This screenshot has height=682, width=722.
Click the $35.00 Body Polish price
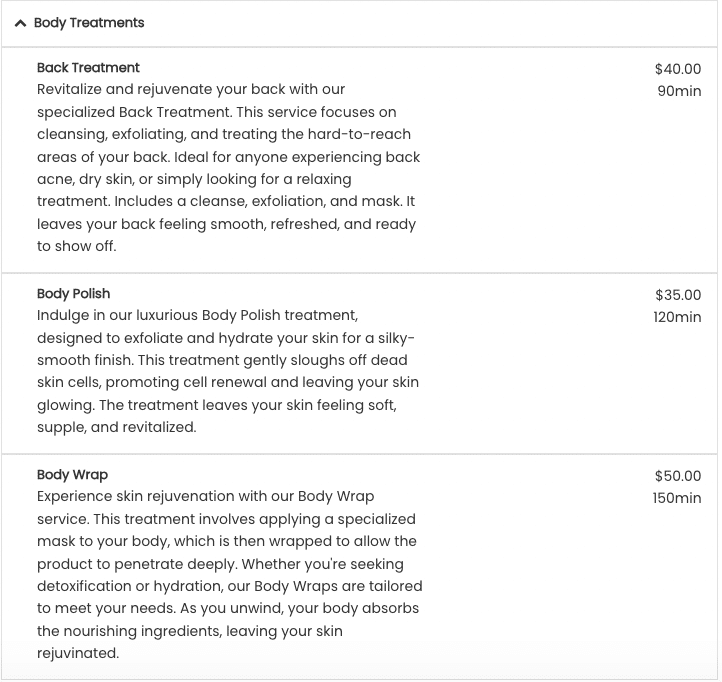(678, 295)
